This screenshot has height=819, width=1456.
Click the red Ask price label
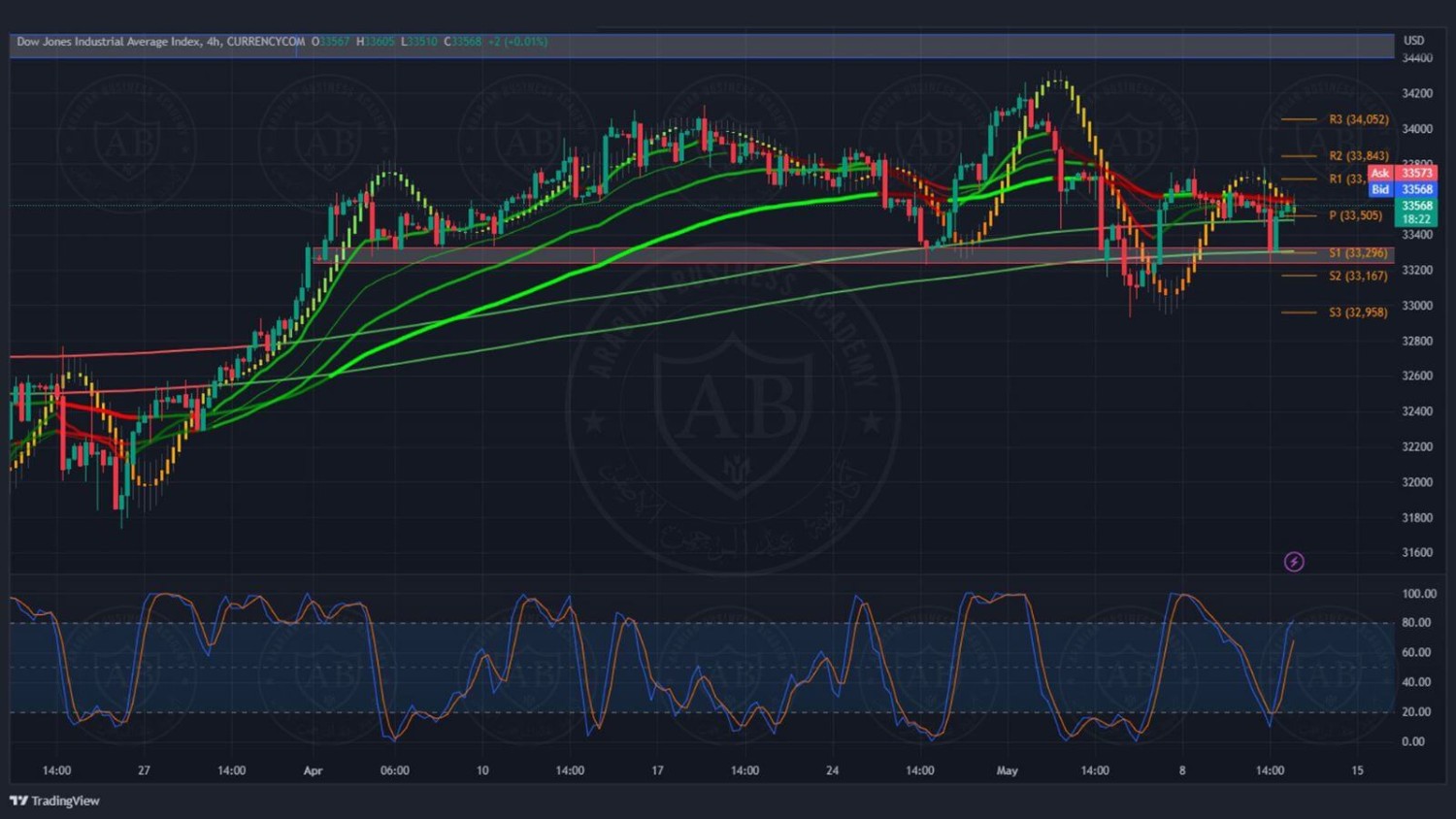tap(1402, 173)
